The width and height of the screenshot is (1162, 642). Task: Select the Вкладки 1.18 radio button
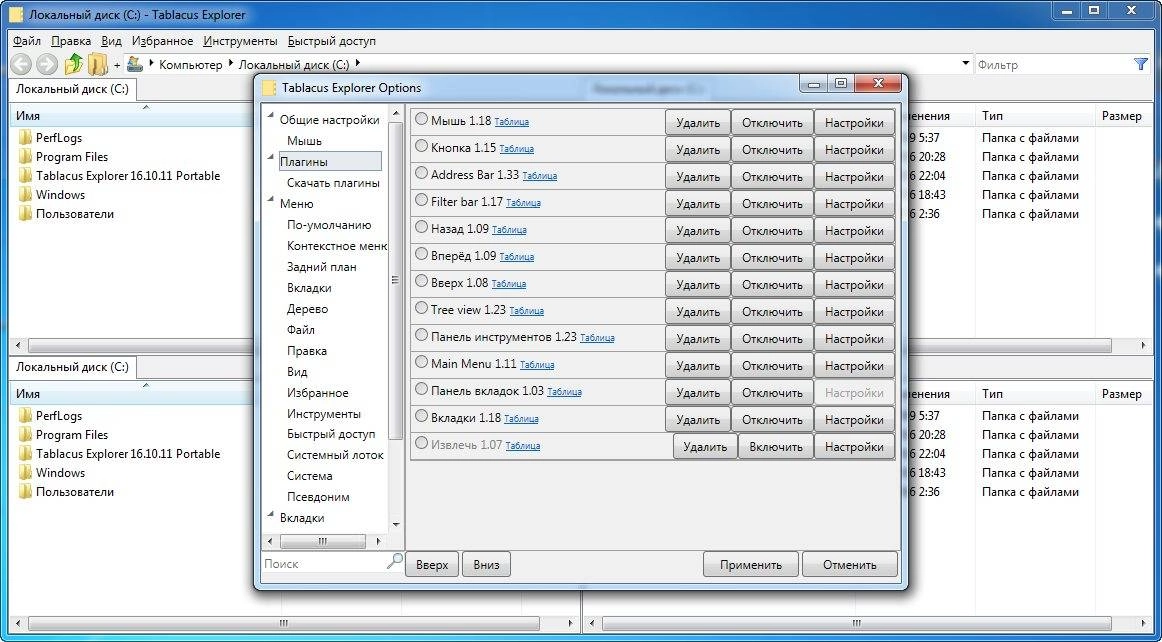(422, 416)
